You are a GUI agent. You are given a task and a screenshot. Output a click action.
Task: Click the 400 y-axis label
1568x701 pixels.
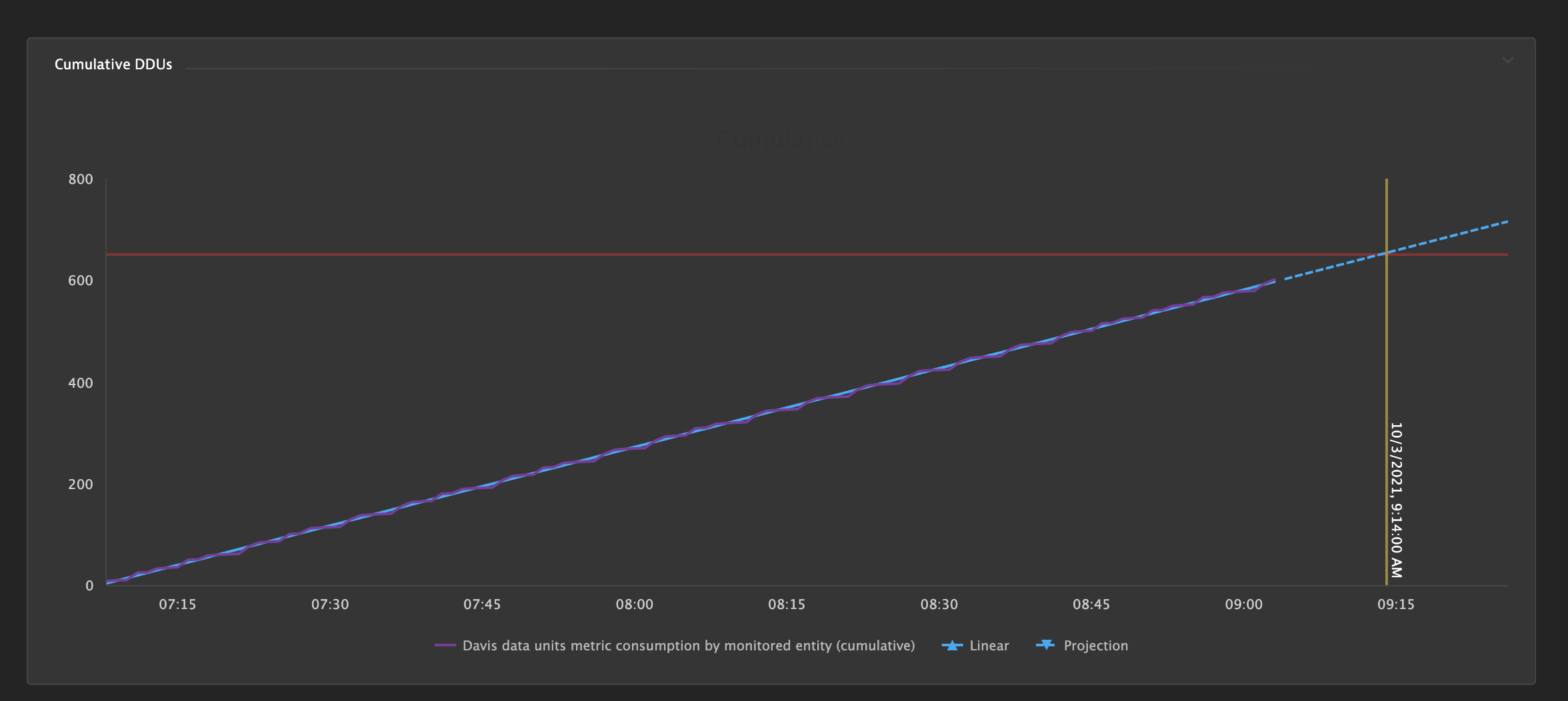tap(81, 383)
